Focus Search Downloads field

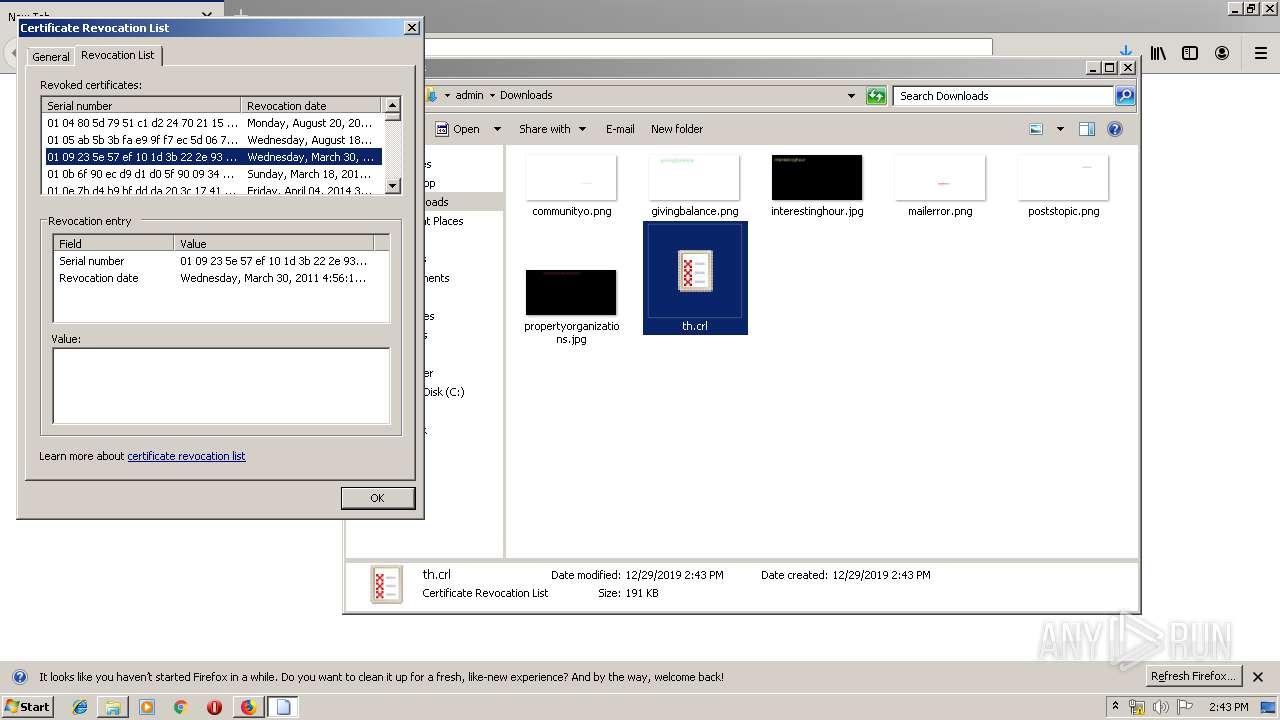(x=1003, y=96)
